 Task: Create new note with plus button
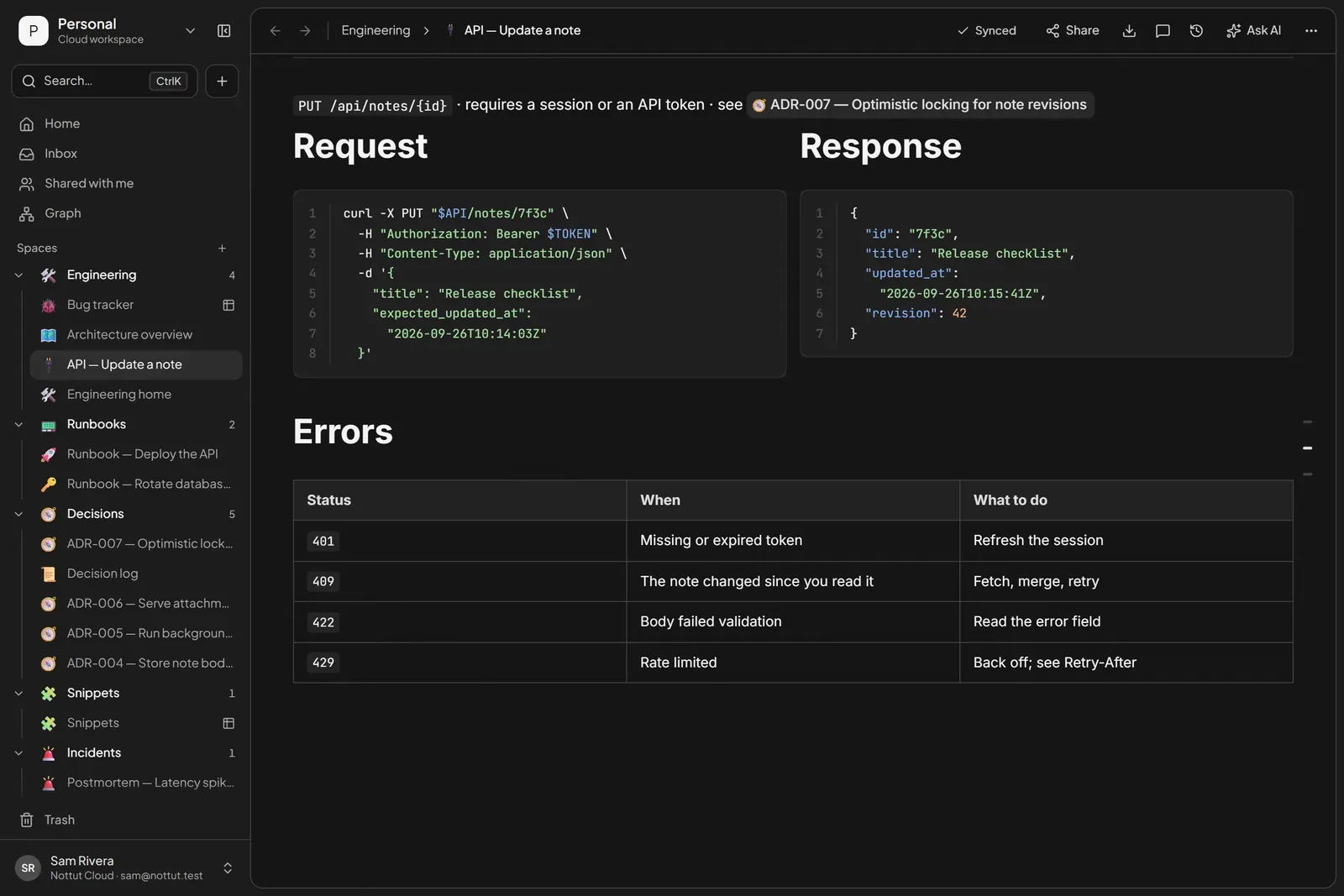click(x=222, y=81)
